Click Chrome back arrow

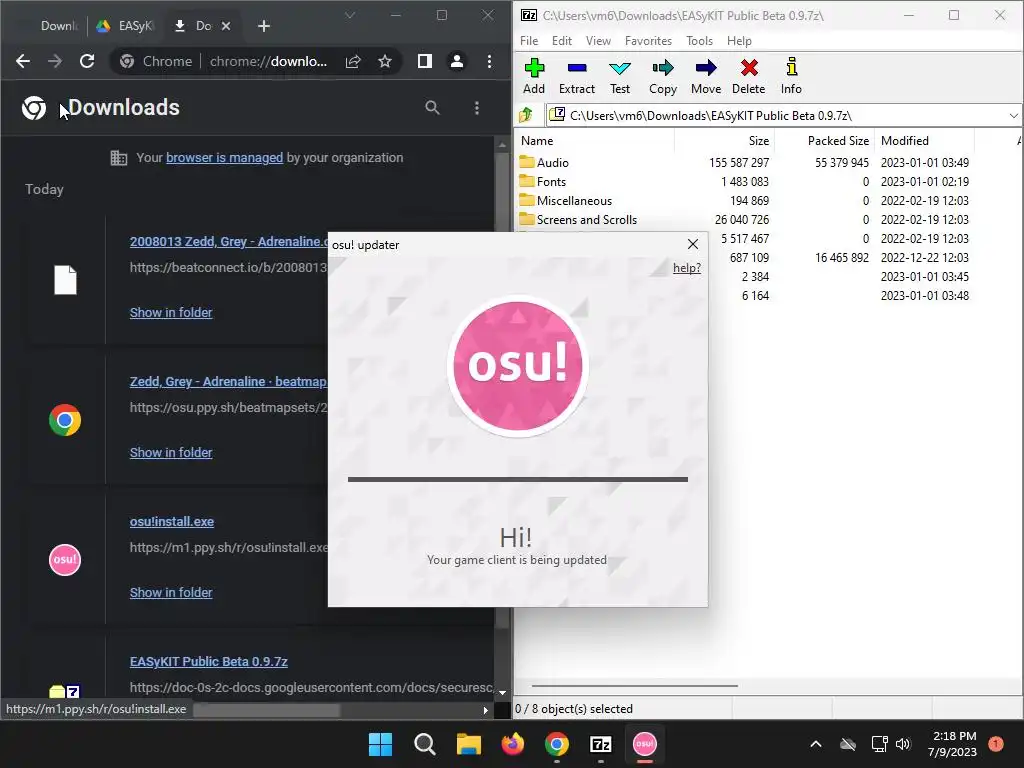pos(23,61)
